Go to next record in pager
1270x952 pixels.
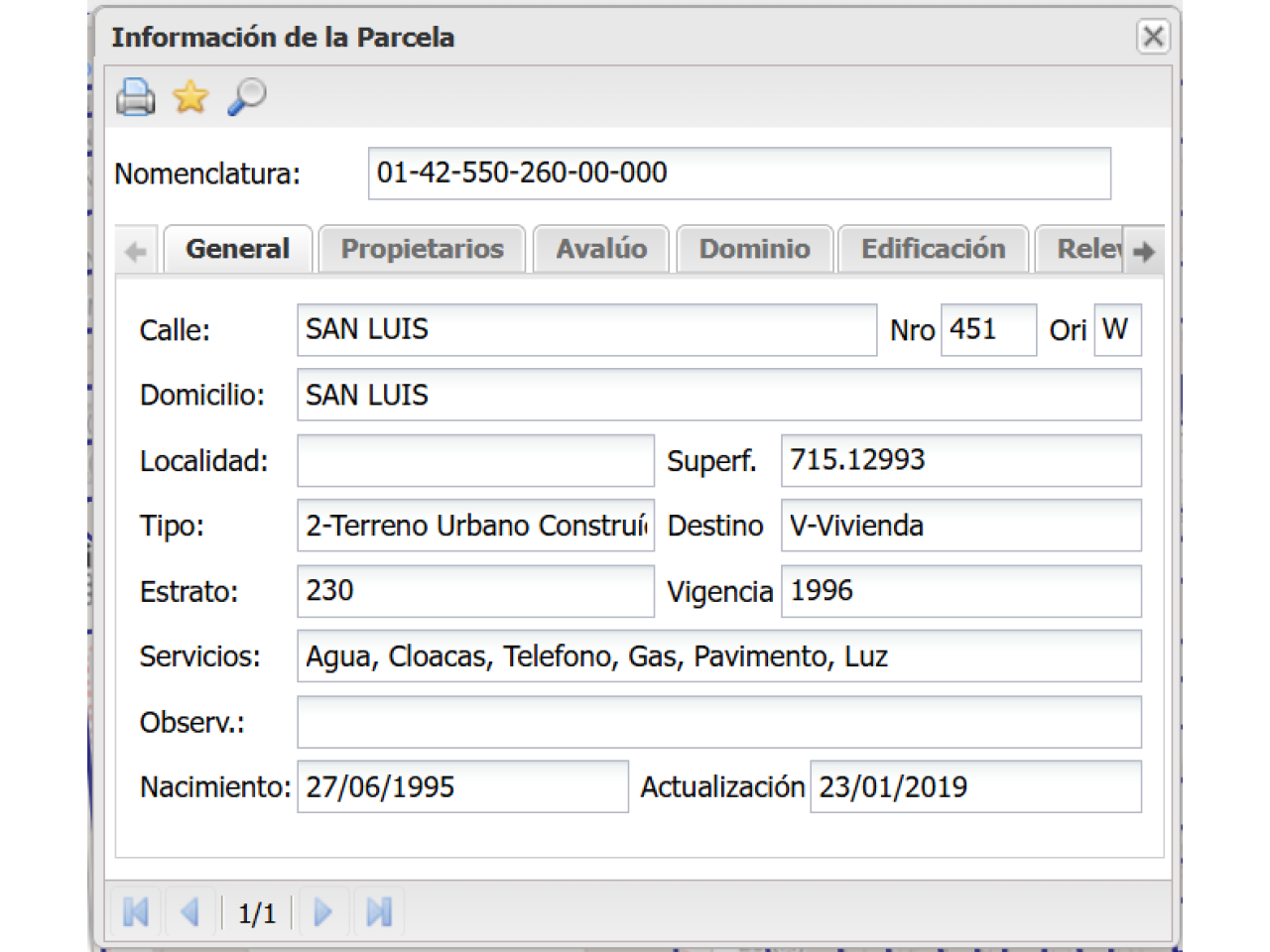point(322,911)
